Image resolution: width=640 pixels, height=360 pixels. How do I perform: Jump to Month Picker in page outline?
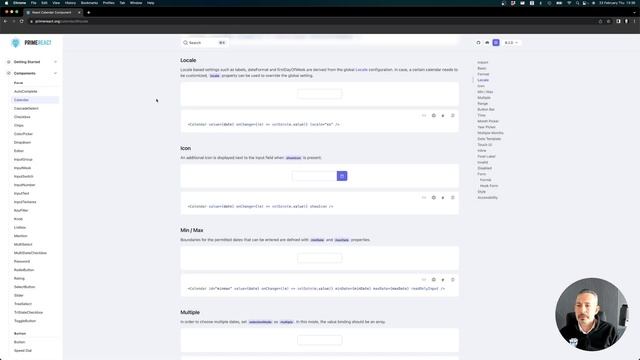click(488, 121)
